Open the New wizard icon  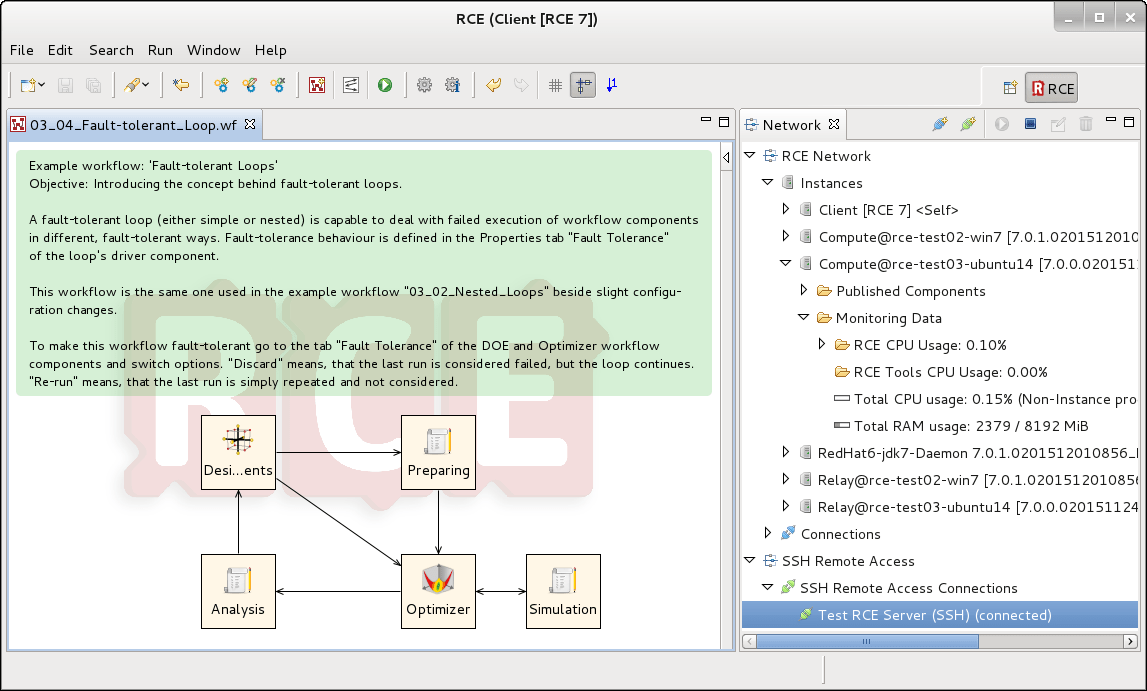(x=28, y=86)
